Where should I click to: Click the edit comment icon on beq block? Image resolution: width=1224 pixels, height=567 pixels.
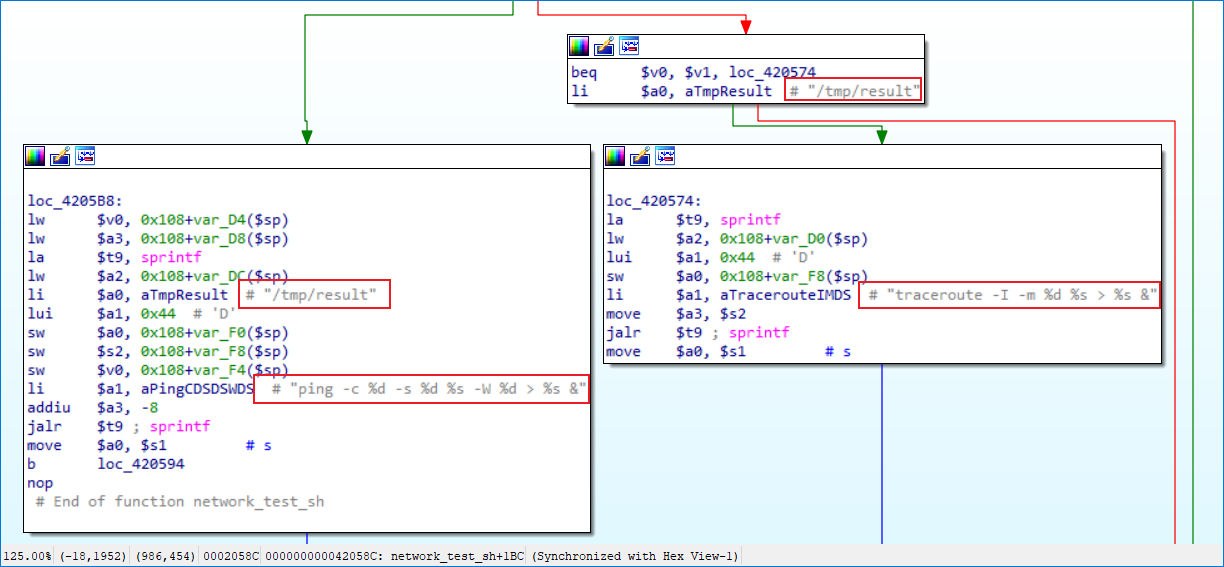point(604,46)
